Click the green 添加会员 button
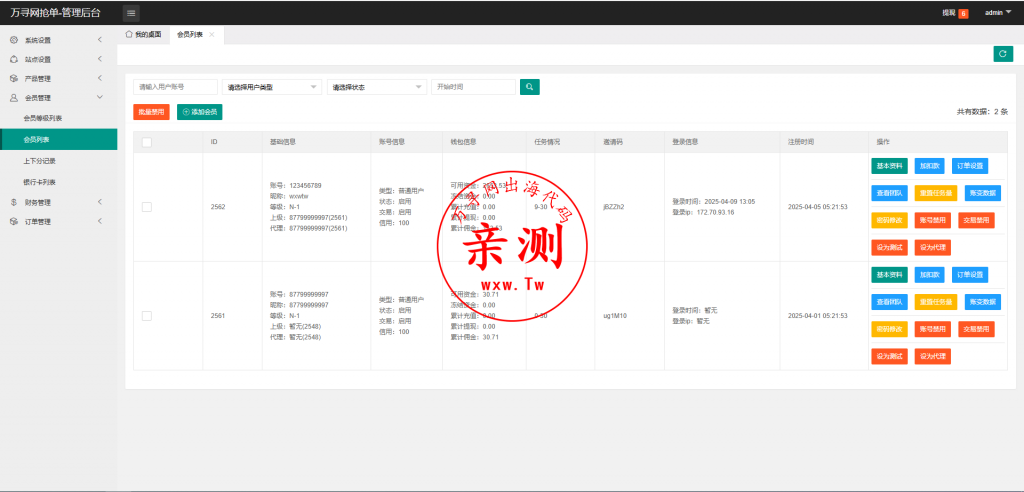 point(200,112)
